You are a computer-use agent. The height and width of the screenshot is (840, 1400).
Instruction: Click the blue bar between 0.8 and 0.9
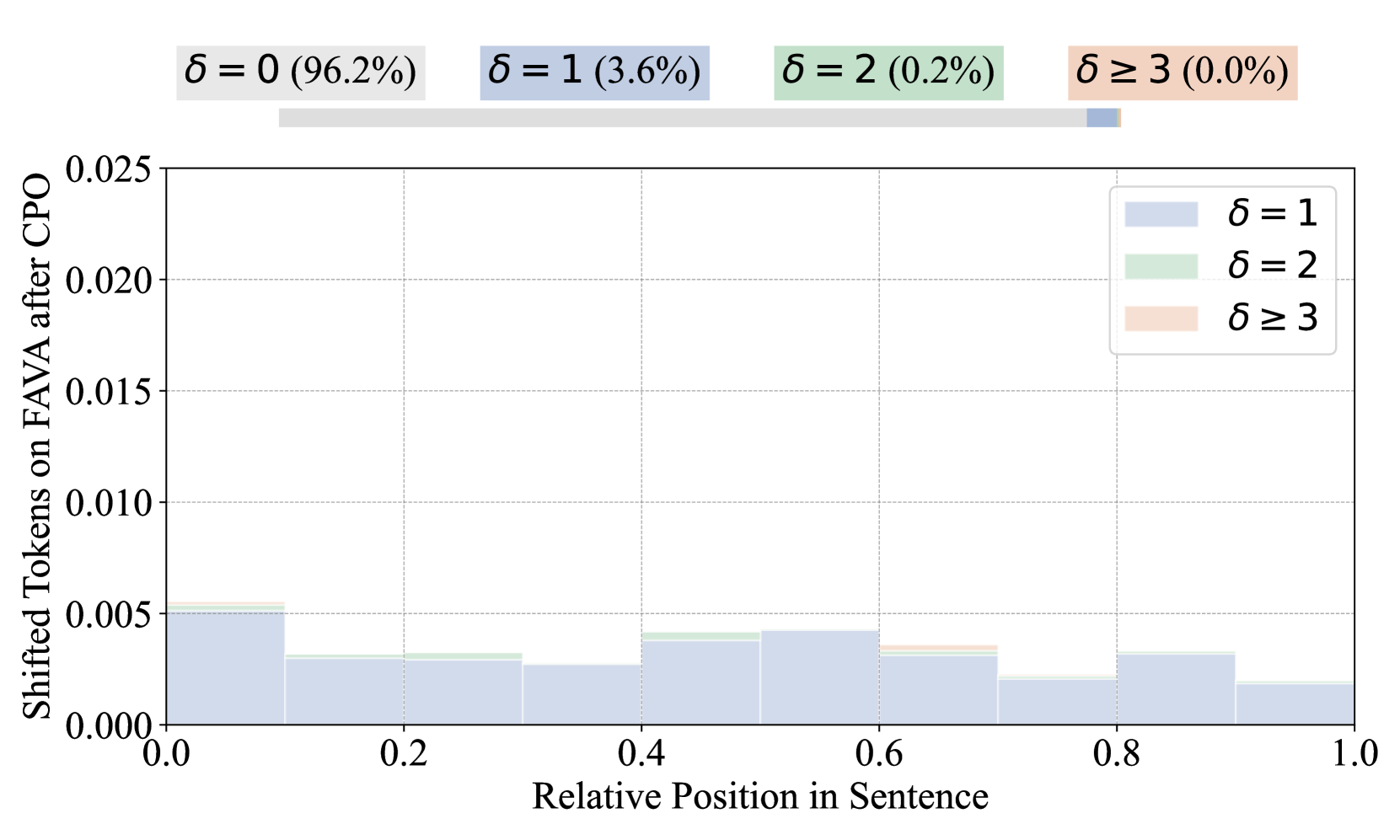click(x=1176, y=688)
